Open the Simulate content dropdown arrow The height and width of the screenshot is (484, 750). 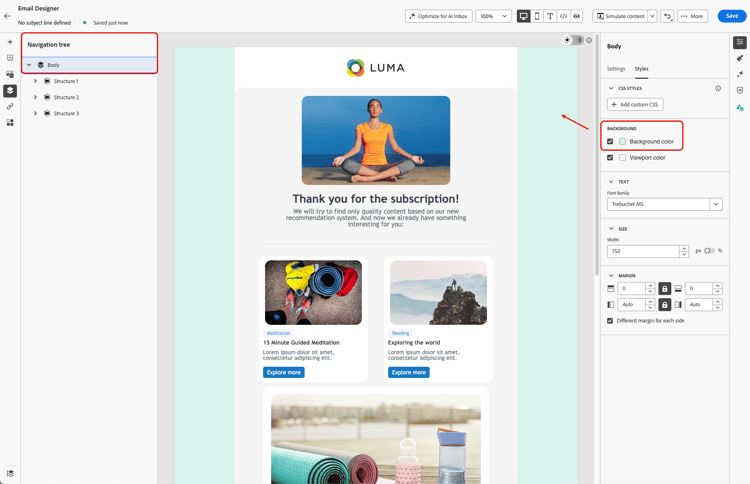point(652,16)
